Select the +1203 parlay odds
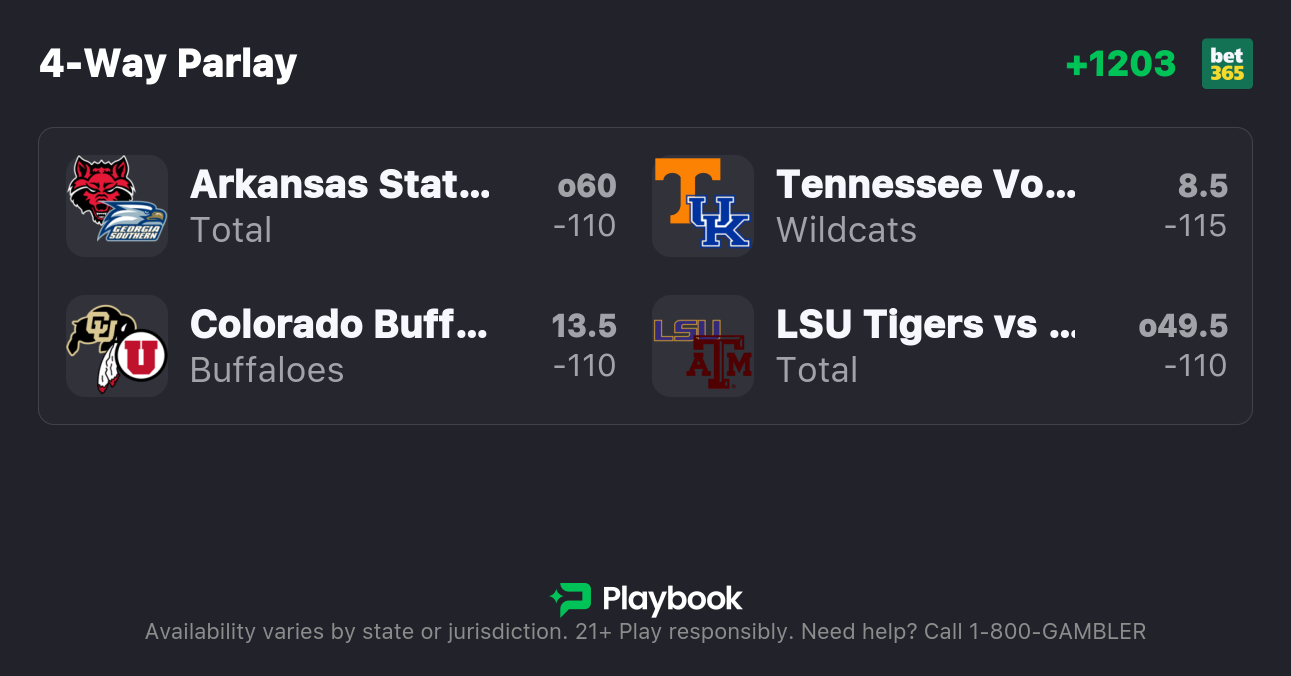 pos(1120,64)
